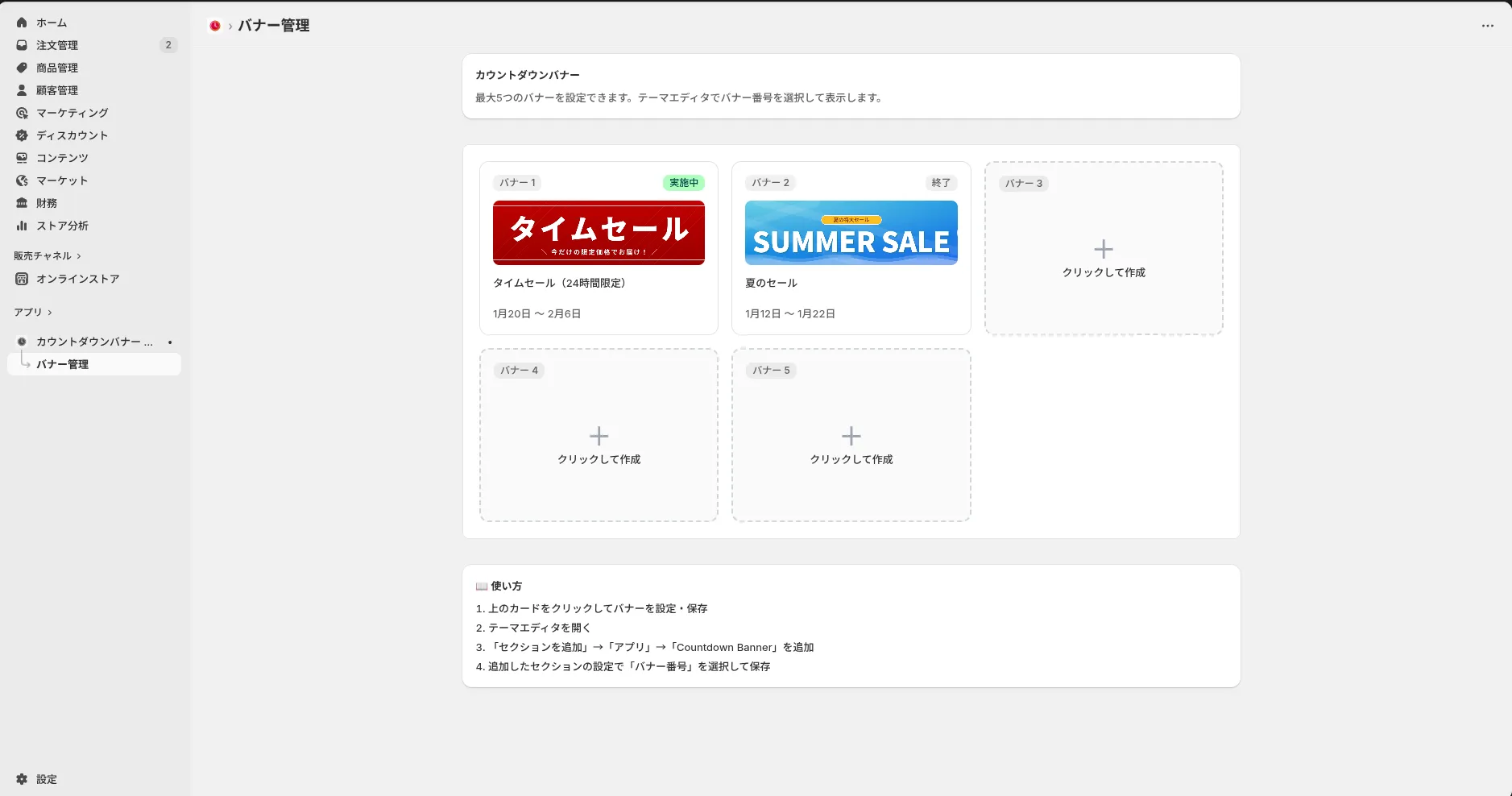The height and width of the screenshot is (796, 1512).
Task: Click the 顧客管理 person icon
Action: pyautogui.click(x=21, y=89)
